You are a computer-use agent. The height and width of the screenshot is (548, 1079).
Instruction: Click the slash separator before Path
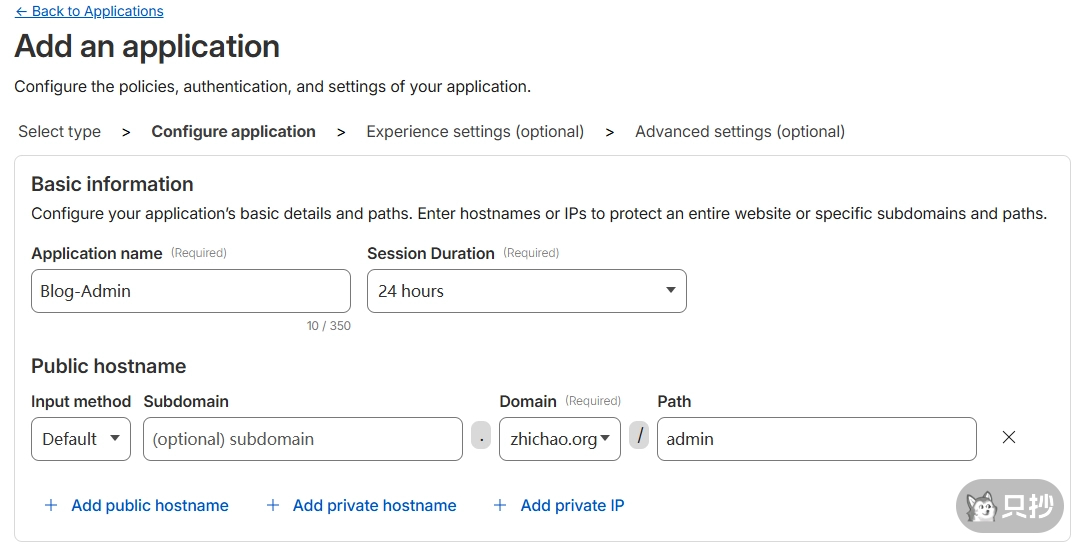coord(639,437)
